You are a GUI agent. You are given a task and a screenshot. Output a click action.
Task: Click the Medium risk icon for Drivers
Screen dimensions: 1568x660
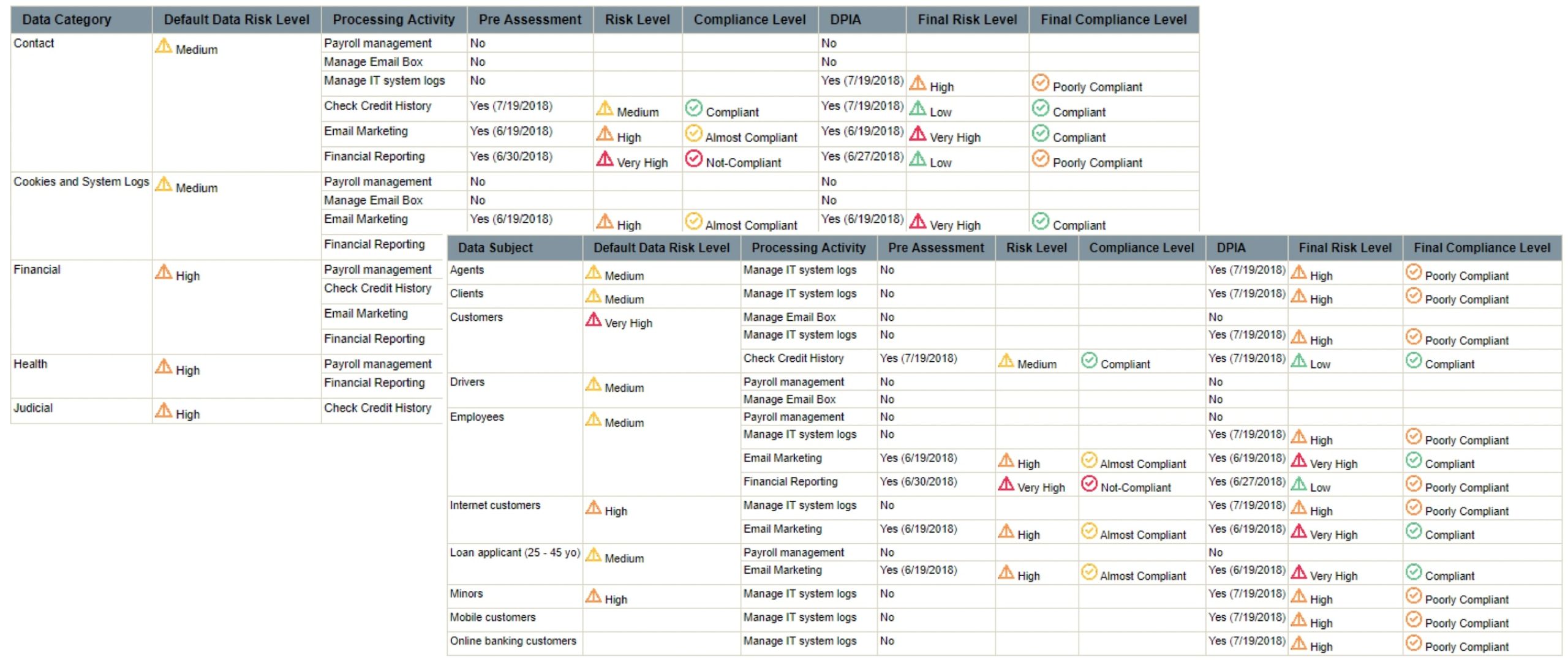pos(593,384)
